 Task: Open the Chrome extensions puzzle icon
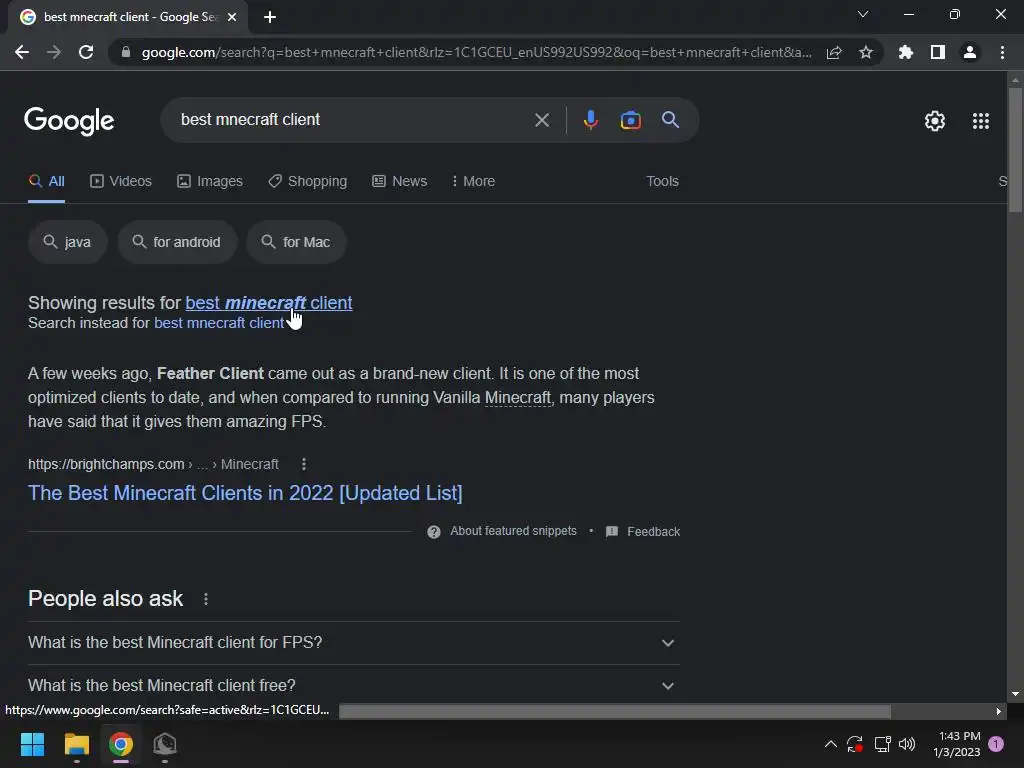(906, 52)
